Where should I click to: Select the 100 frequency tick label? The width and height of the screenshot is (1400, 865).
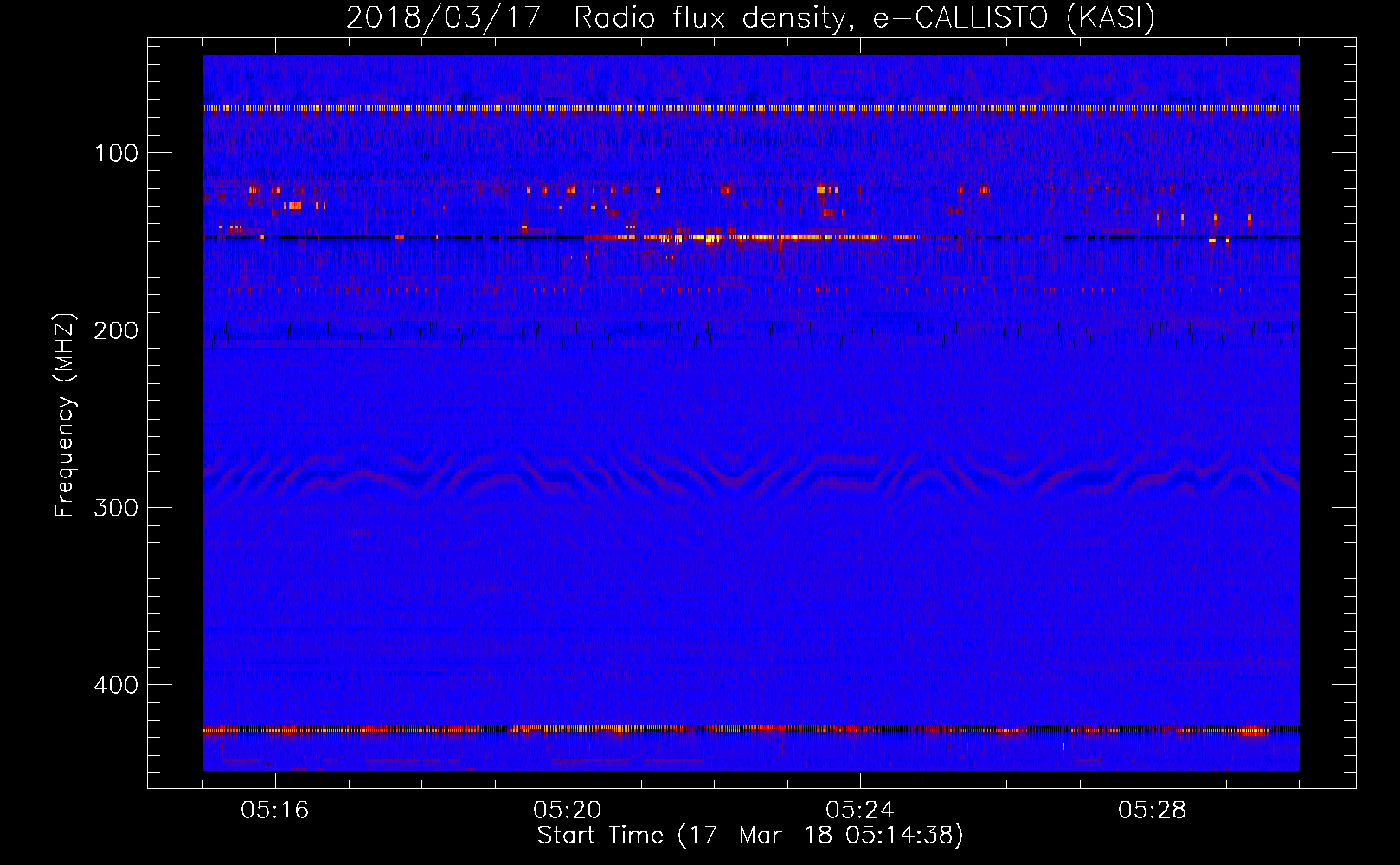click(116, 153)
